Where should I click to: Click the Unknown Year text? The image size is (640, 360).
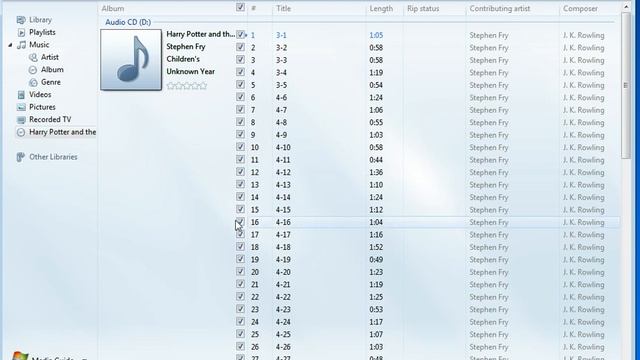191,71
